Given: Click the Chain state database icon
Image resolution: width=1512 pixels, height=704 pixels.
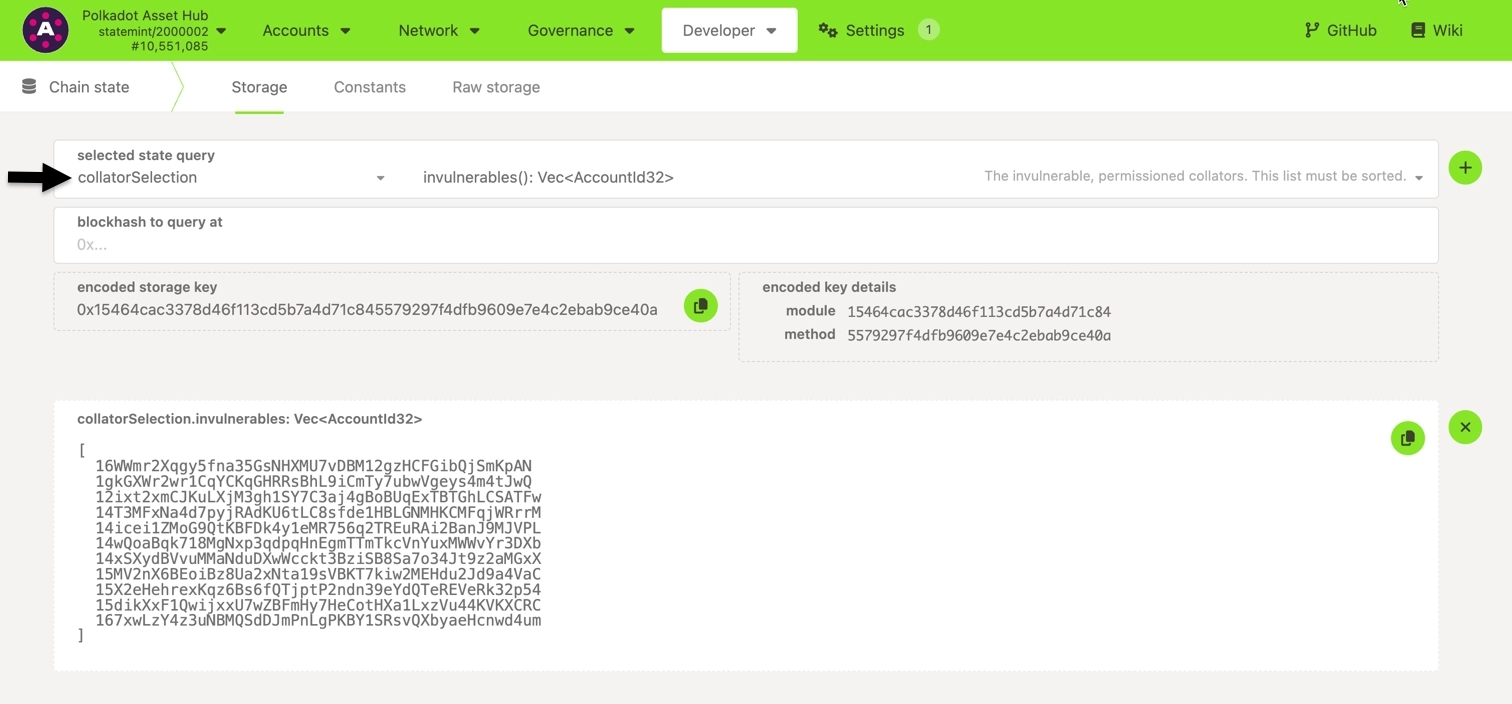Looking at the screenshot, I should coord(30,87).
